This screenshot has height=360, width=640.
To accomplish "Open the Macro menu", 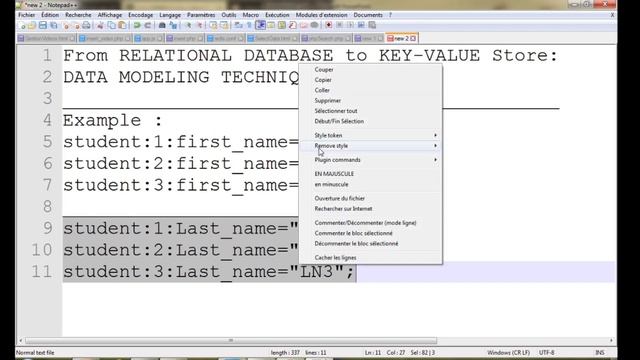I will [251, 15].
